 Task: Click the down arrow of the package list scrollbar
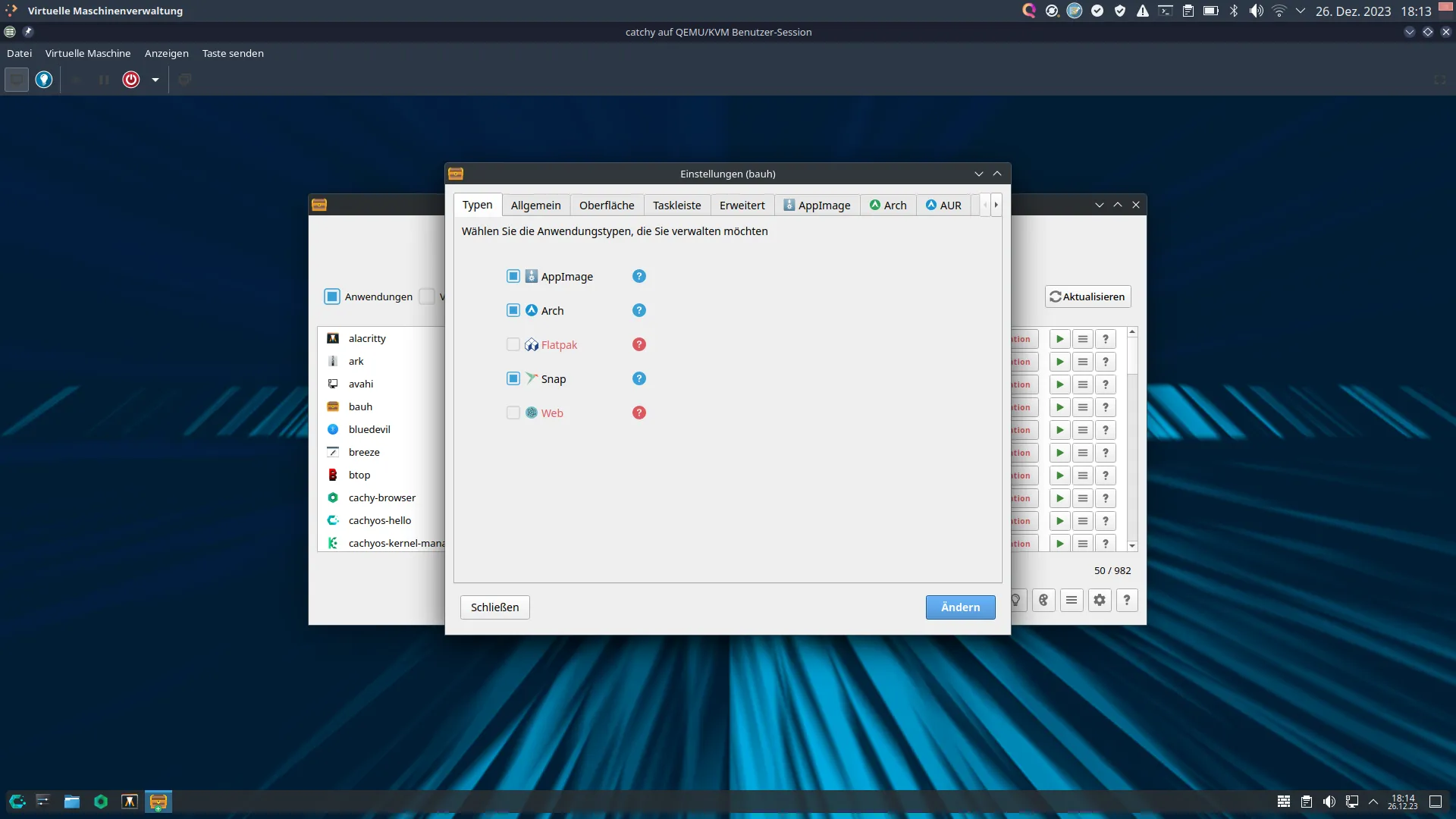point(1132,546)
